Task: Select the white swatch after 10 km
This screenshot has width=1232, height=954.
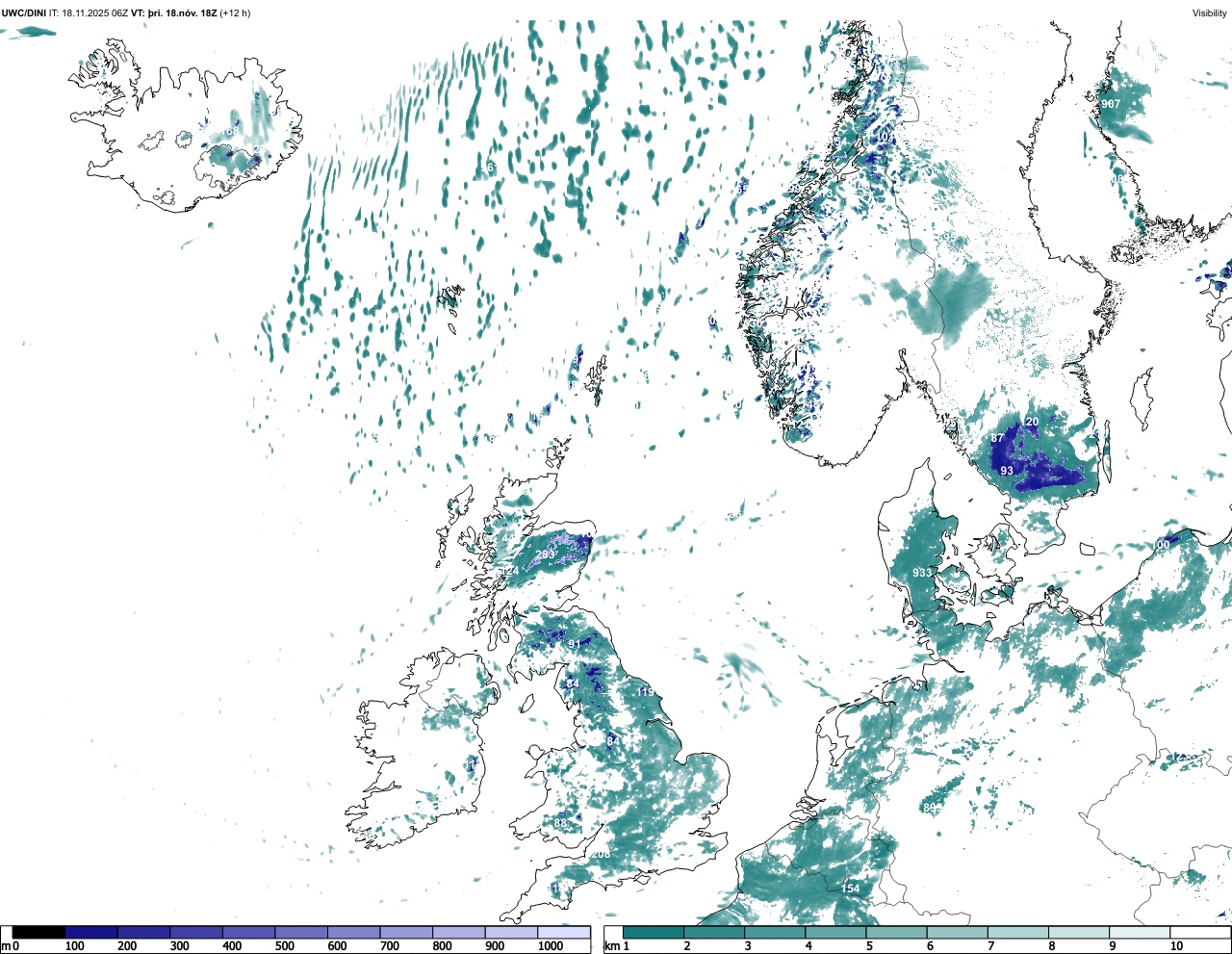Action: pos(1199,932)
